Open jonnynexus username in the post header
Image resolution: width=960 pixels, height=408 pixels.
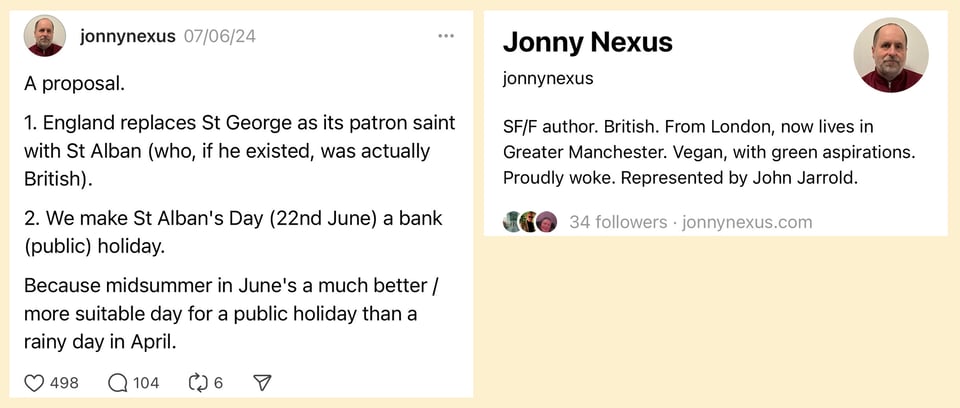click(x=128, y=36)
